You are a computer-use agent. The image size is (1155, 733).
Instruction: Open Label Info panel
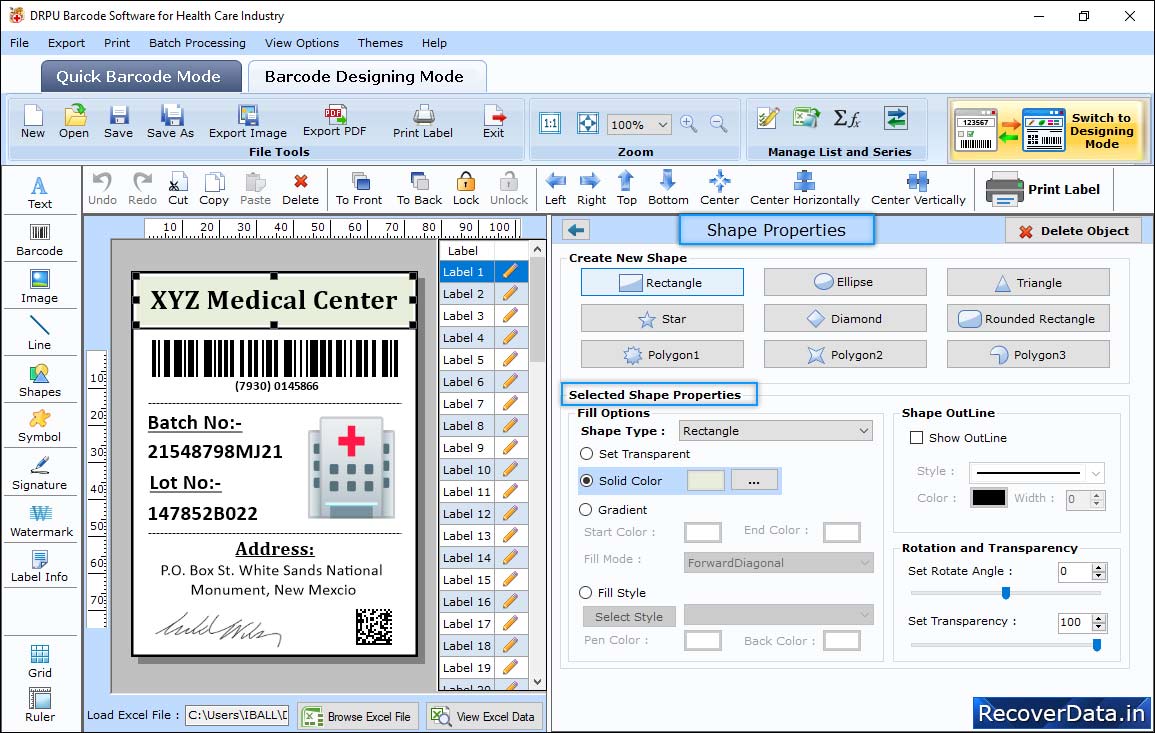[40, 567]
